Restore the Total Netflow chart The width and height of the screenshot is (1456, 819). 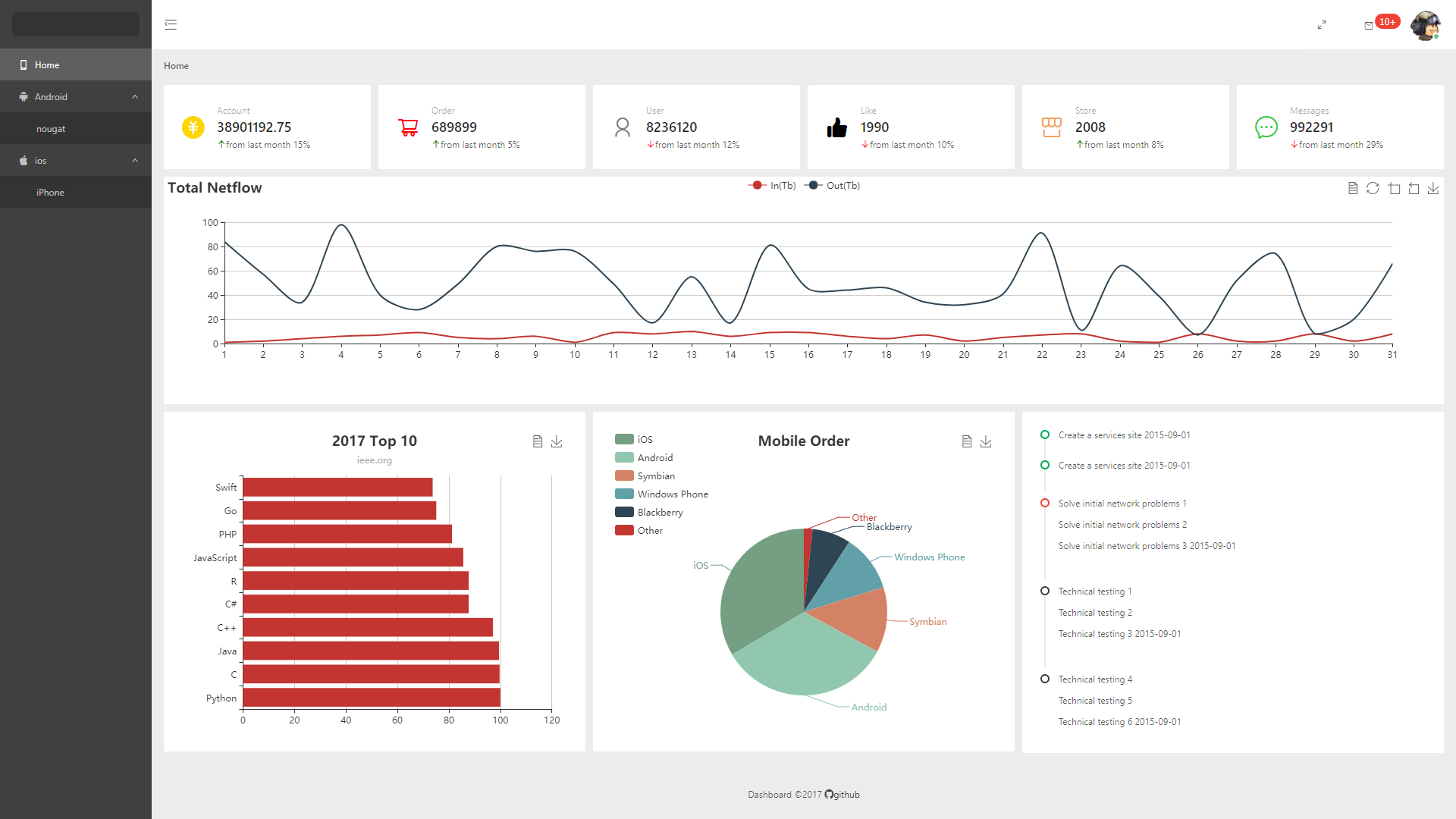pyautogui.click(x=1373, y=188)
